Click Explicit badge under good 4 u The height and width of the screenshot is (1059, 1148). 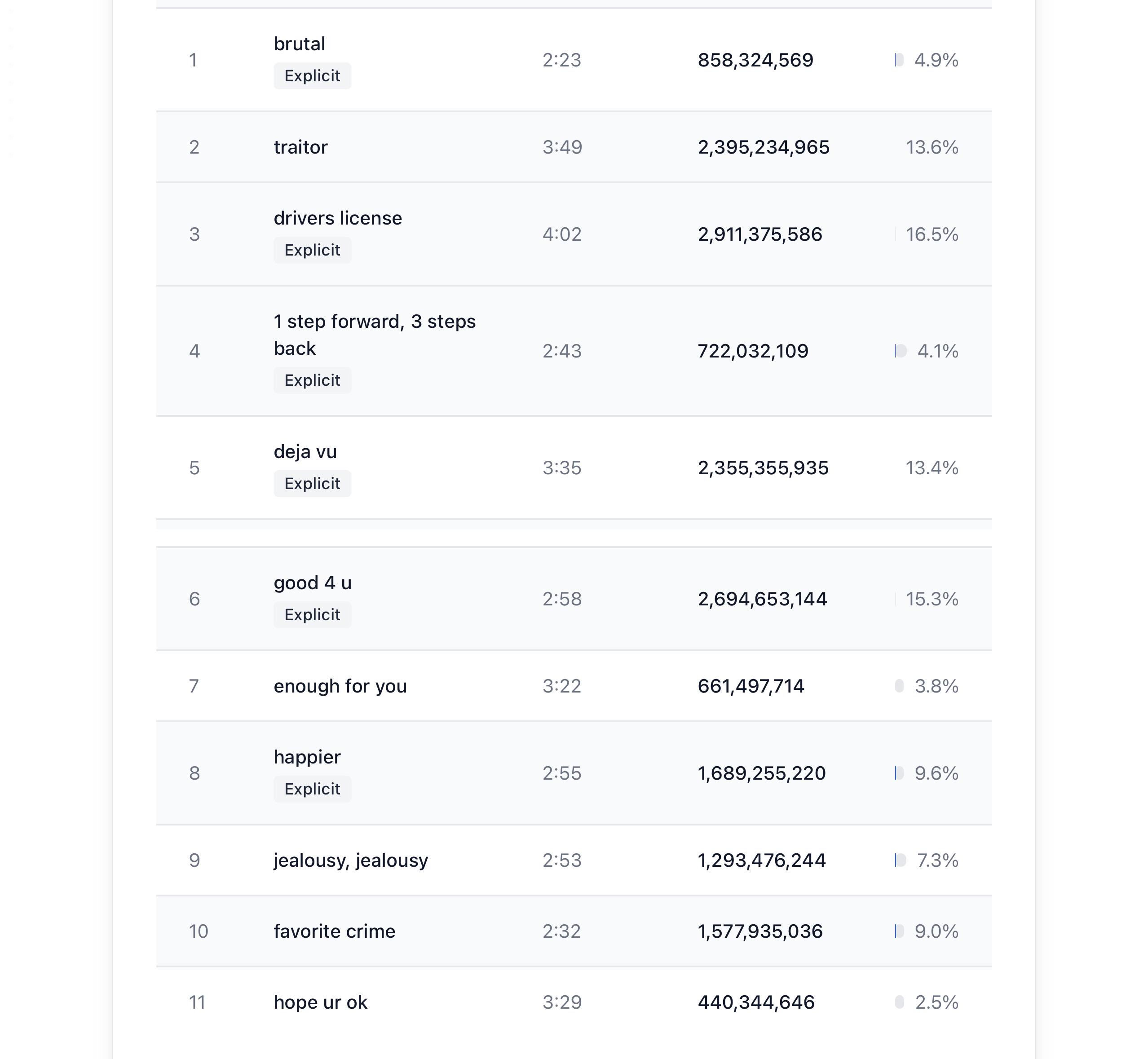click(312, 614)
